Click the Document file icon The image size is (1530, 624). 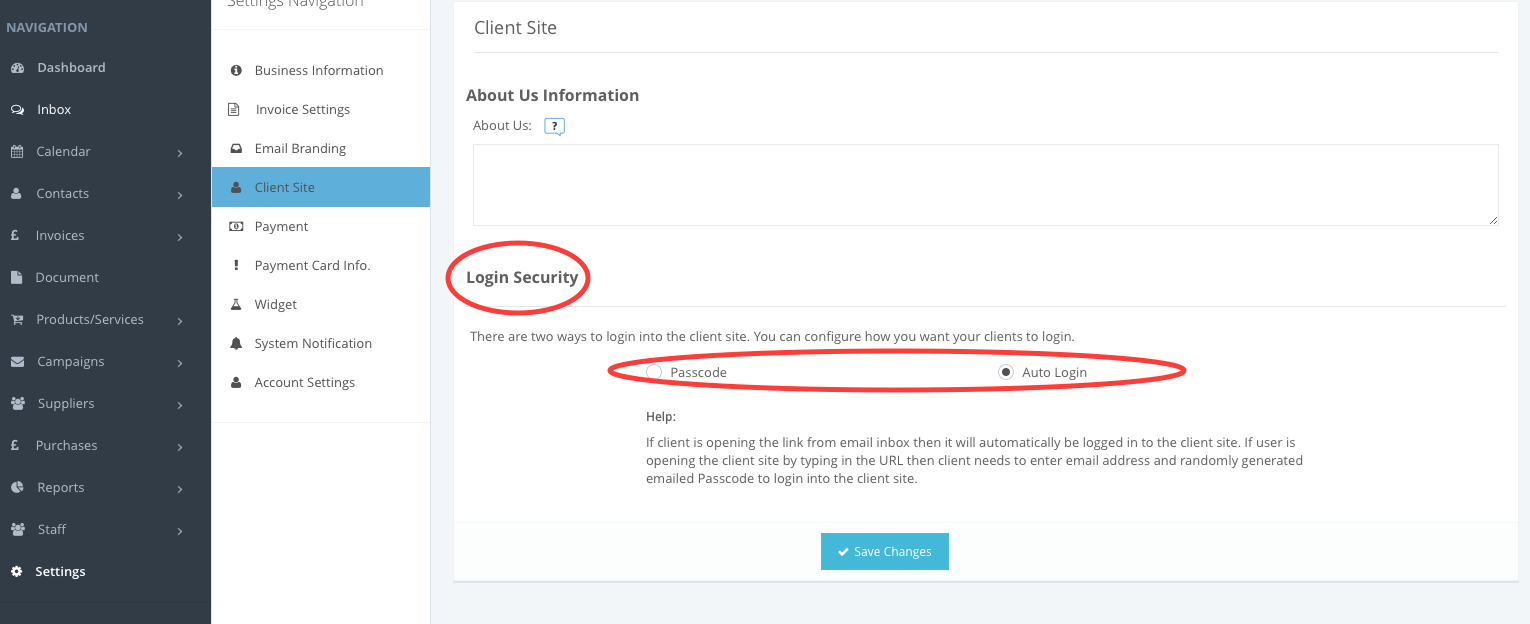coord(17,278)
